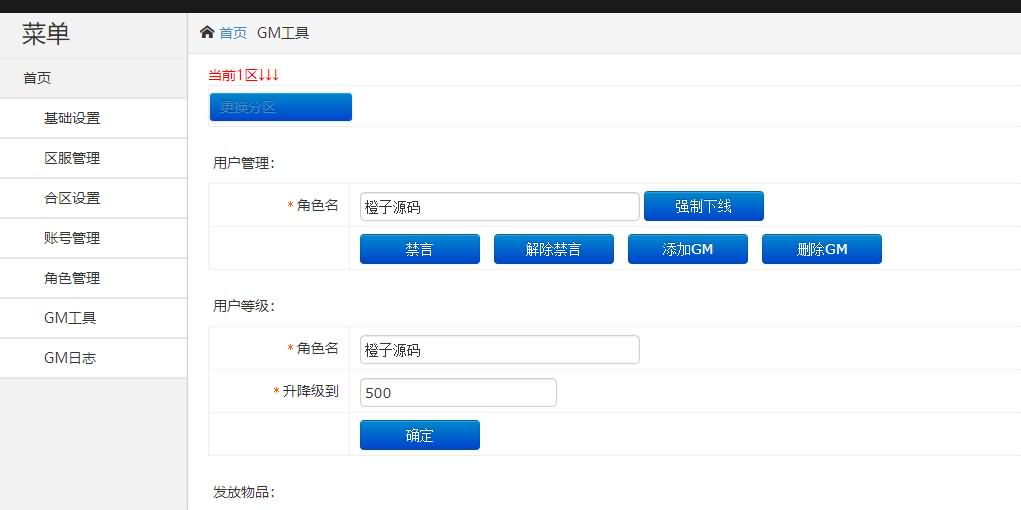Focus 角色名 field under 用户等级
Viewport: 1021px width, 510px height.
pyautogui.click(x=499, y=350)
